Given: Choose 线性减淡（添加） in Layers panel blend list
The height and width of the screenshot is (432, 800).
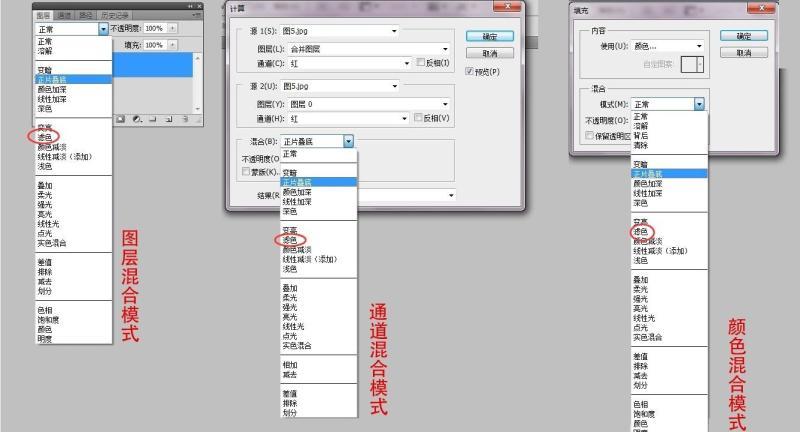Looking at the screenshot, I should (x=64, y=157).
